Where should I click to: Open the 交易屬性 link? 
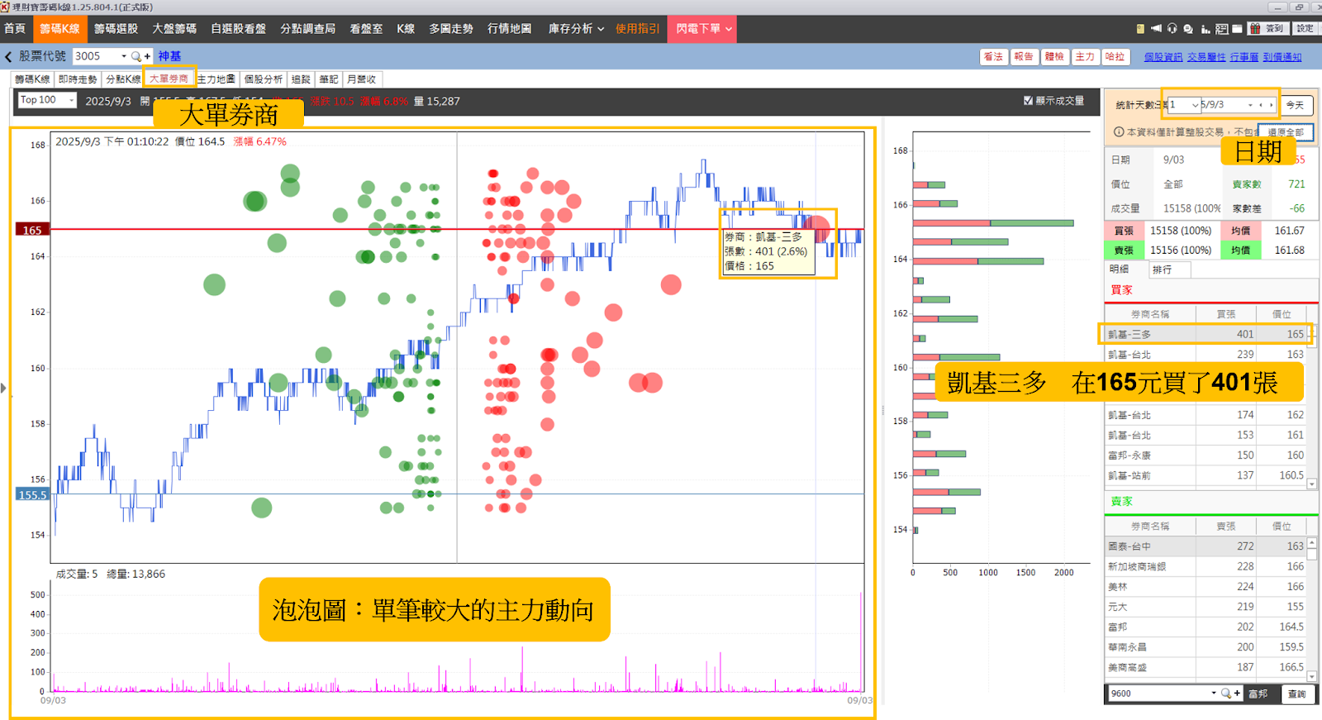click(1206, 58)
